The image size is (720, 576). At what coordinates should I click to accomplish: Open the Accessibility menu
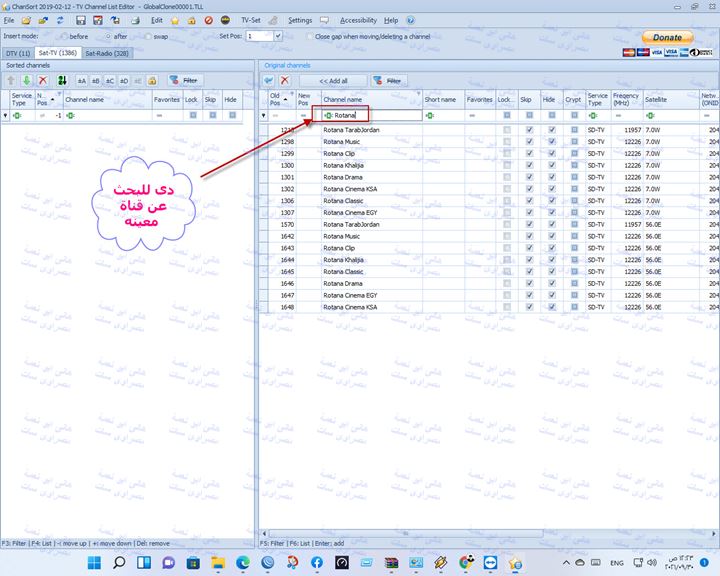(x=358, y=20)
